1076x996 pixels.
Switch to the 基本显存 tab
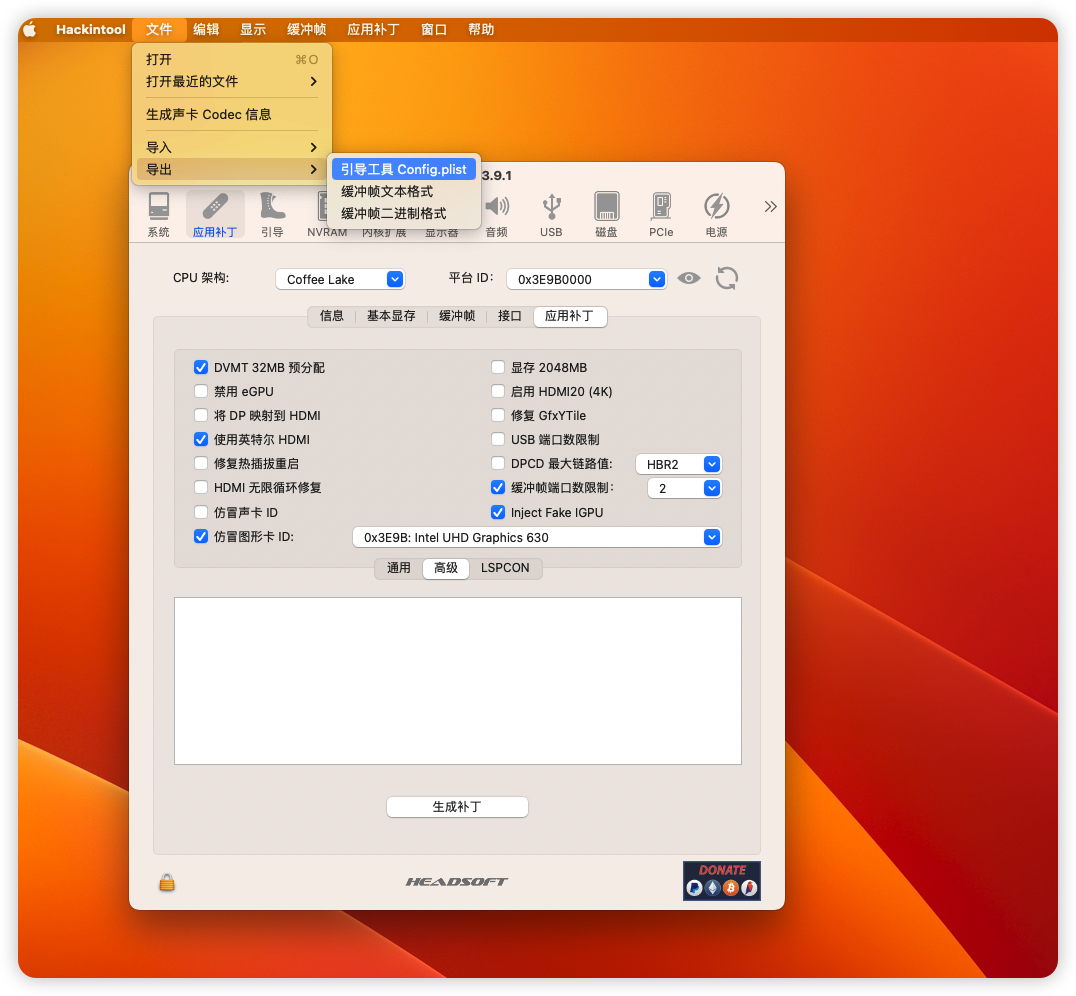coord(390,316)
